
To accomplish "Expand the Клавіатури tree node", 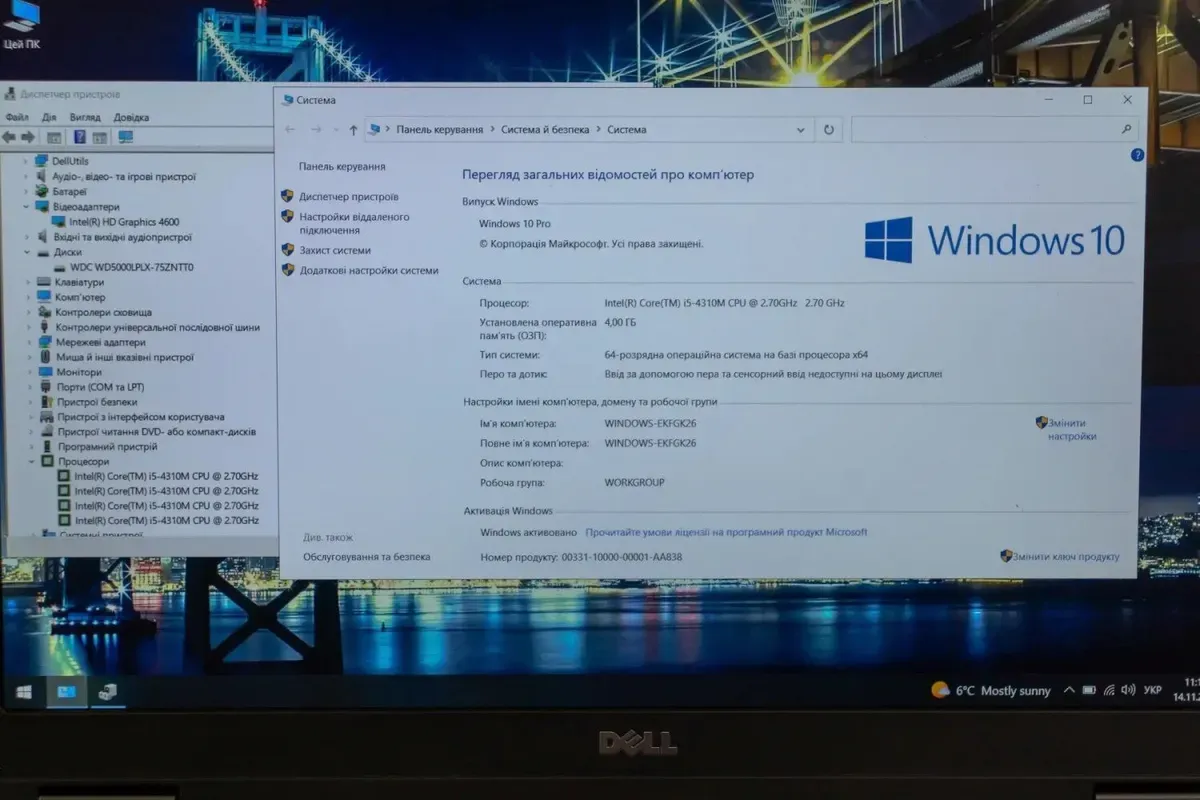I will (x=28, y=282).
